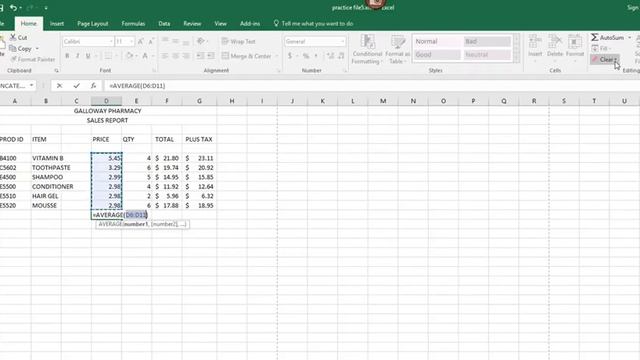Image resolution: width=640 pixels, height=360 pixels.
Task: Open the font size dropdown
Action: click(x=131, y=41)
